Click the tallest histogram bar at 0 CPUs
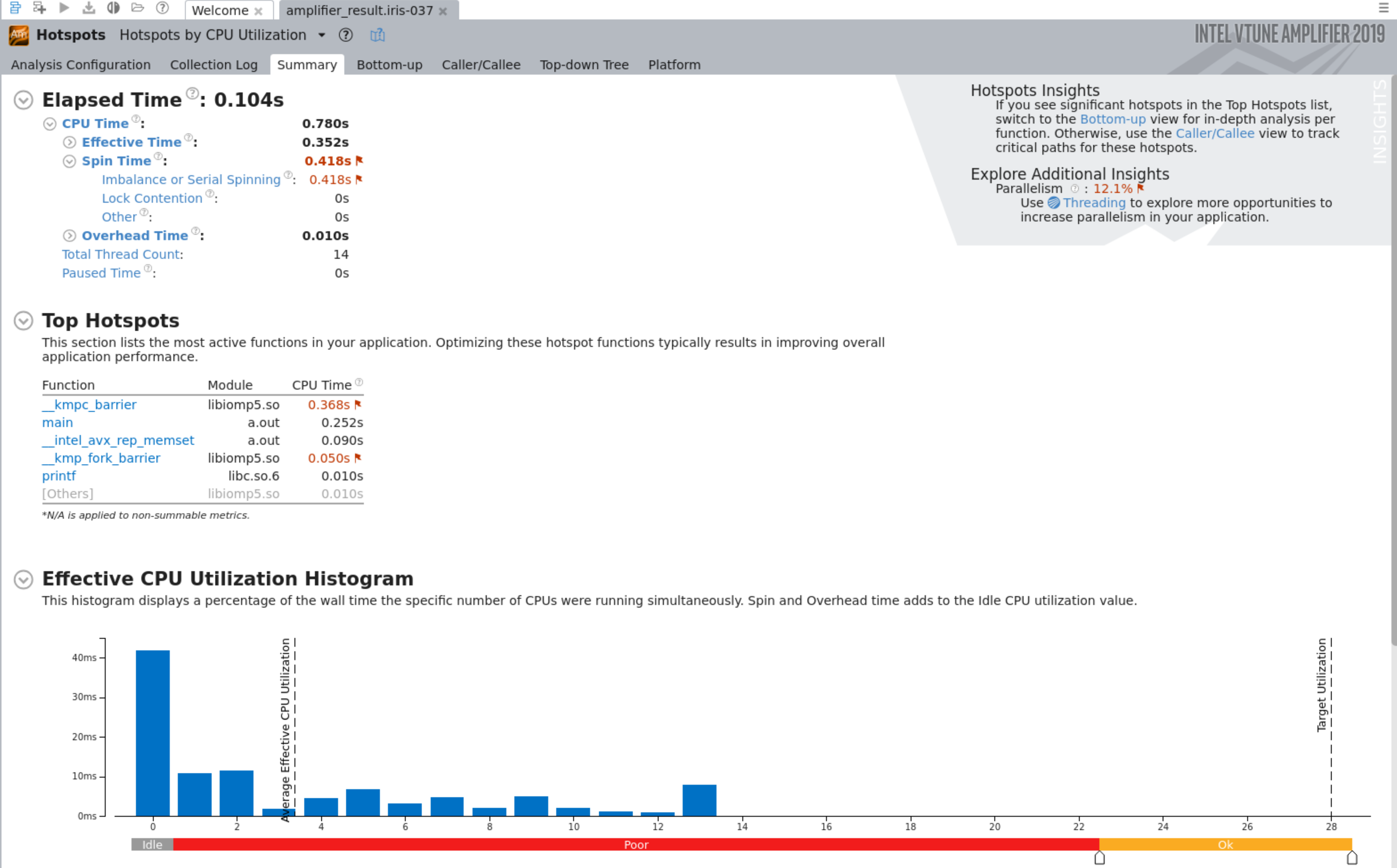Viewport: 1397px width, 868px height. point(153,733)
